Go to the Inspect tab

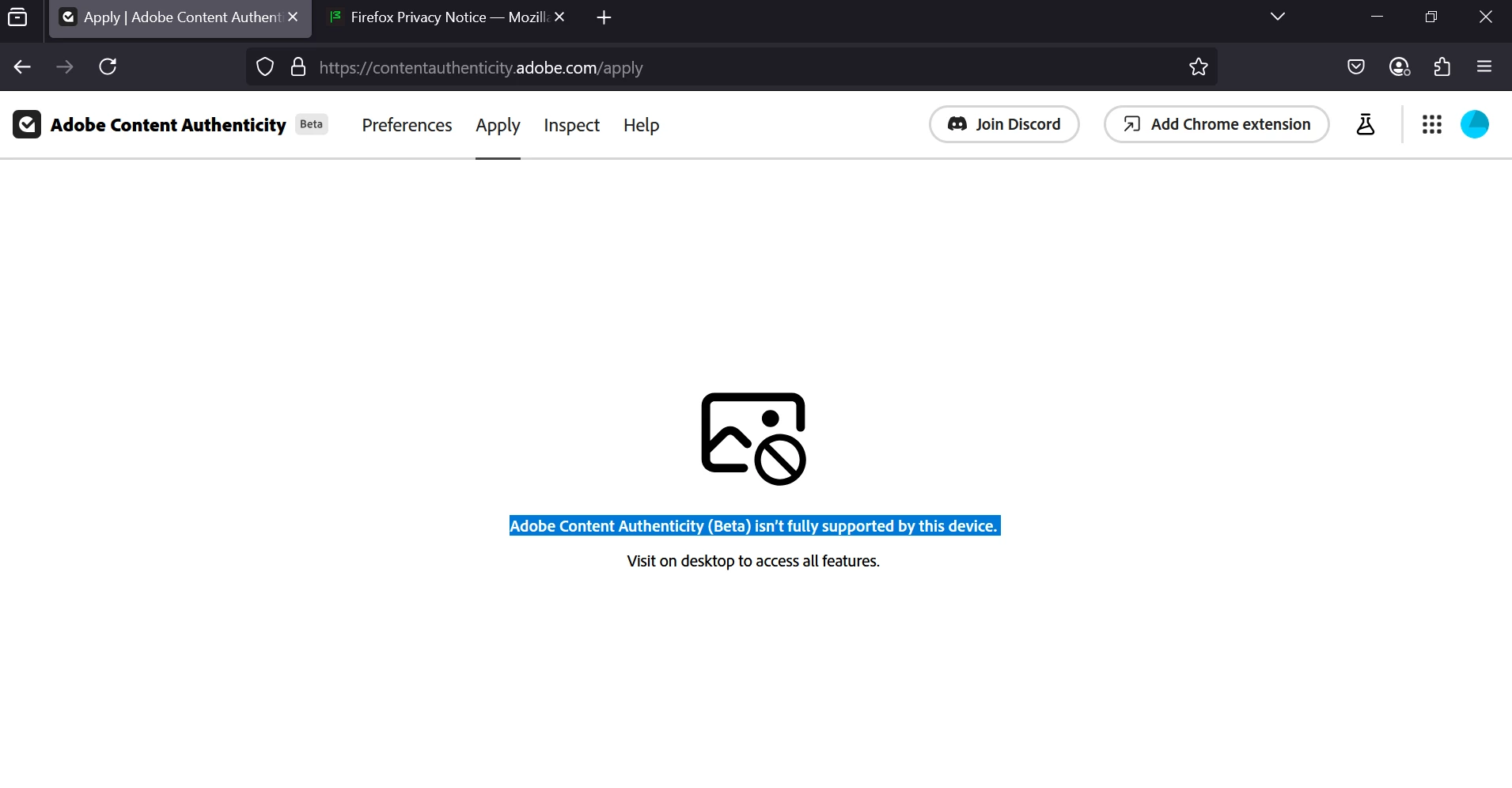coord(571,125)
